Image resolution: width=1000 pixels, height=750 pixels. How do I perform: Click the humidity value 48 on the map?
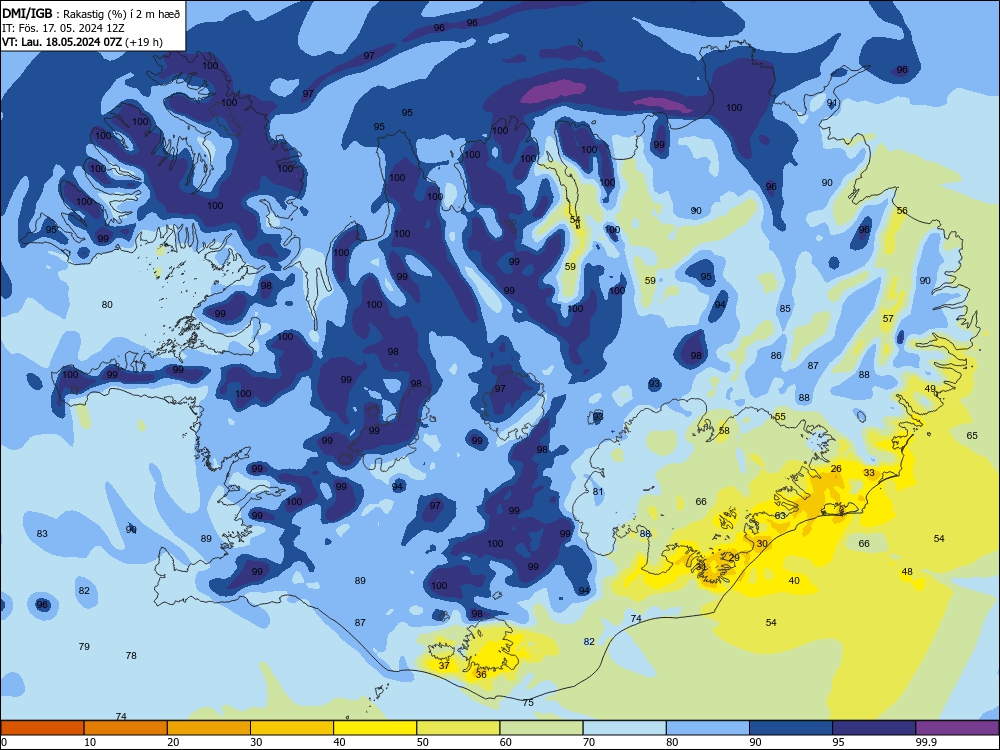(907, 571)
